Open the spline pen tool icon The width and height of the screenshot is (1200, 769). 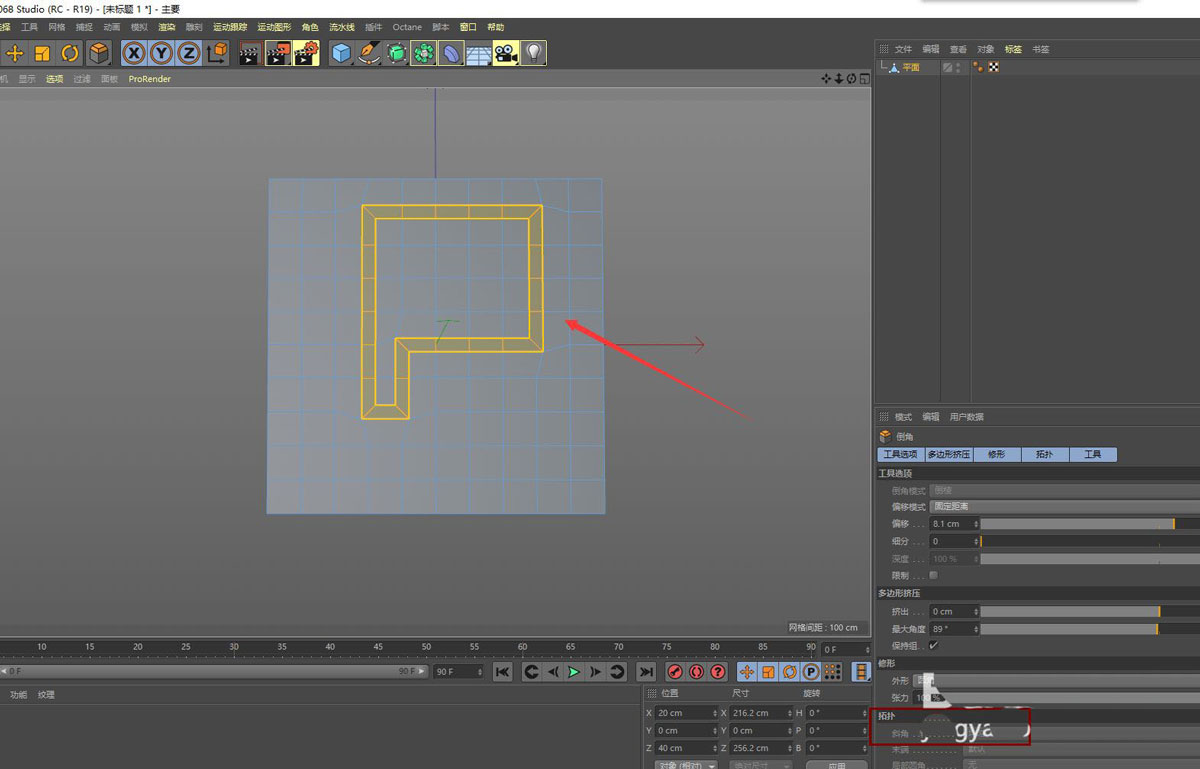(x=370, y=53)
